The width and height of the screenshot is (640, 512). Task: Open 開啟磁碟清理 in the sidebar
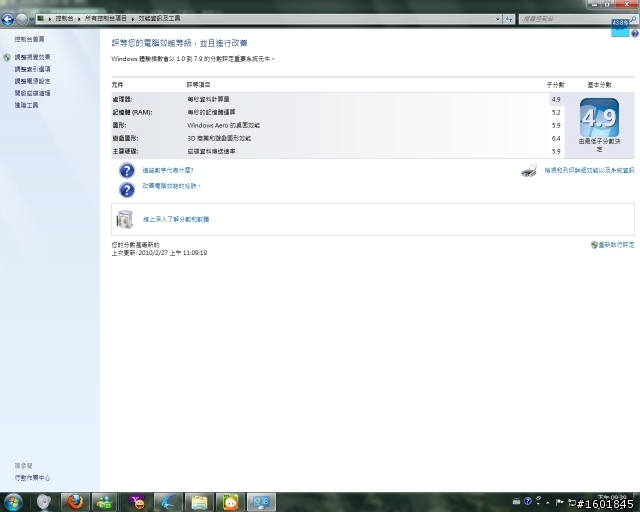coord(33,93)
